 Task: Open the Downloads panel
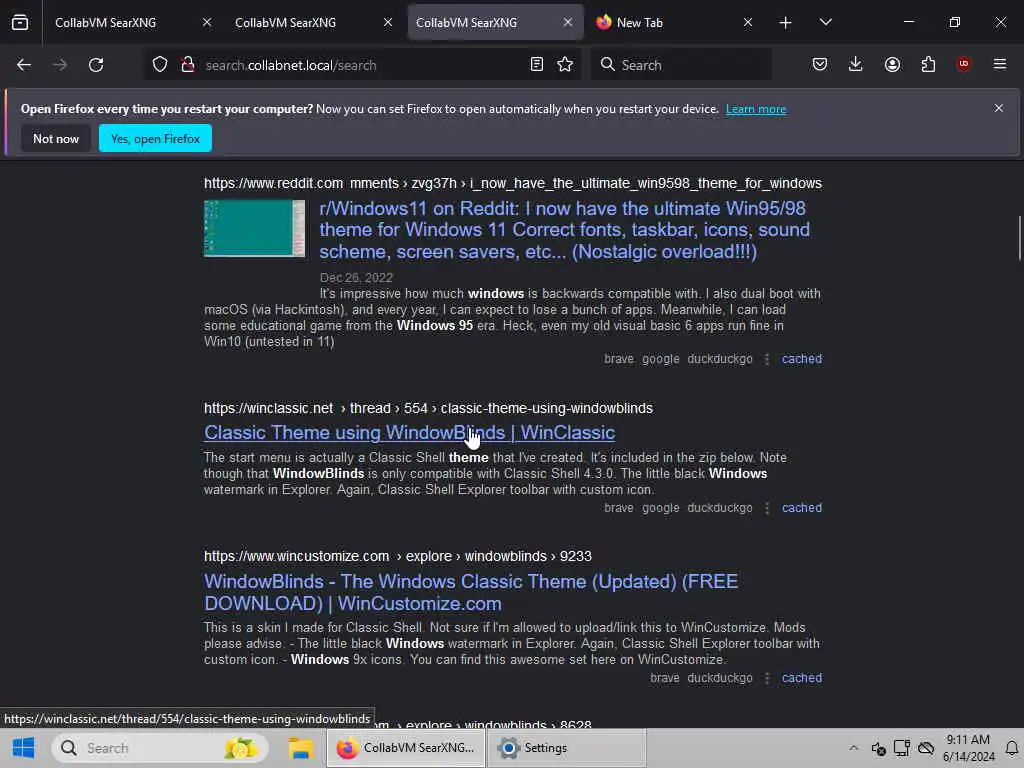point(856,65)
